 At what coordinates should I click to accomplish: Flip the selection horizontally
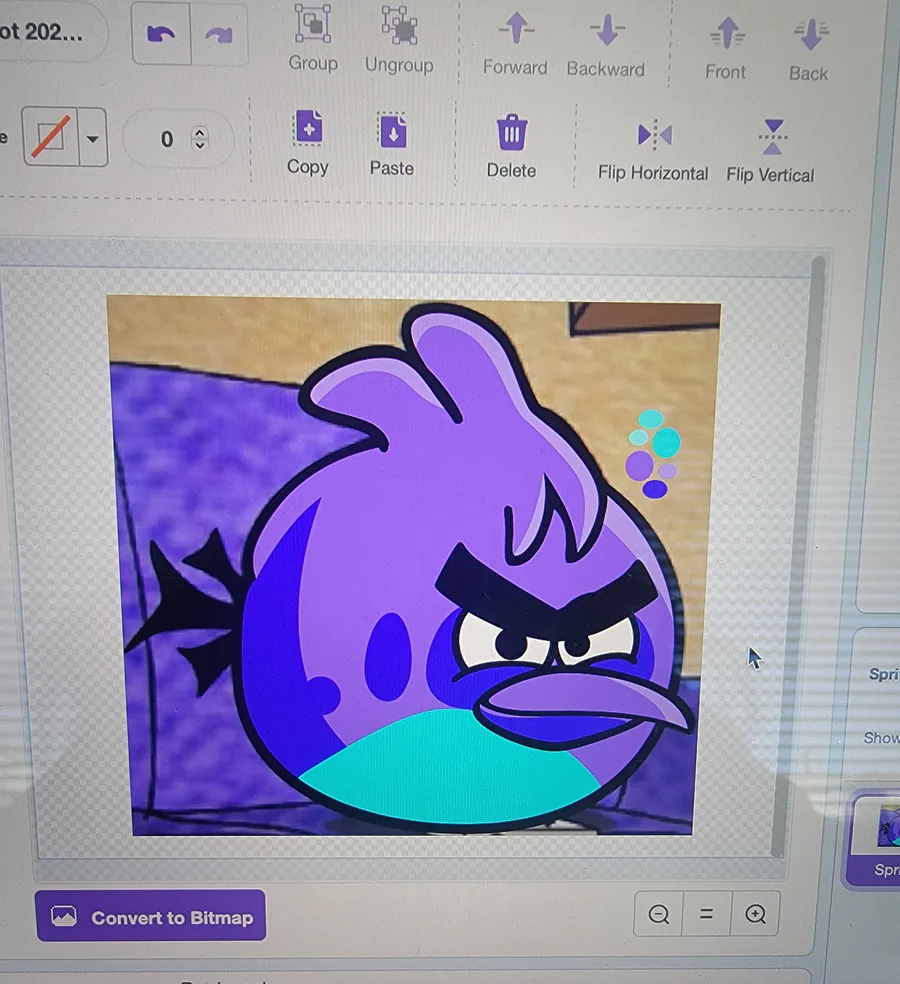[x=653, y=149]
